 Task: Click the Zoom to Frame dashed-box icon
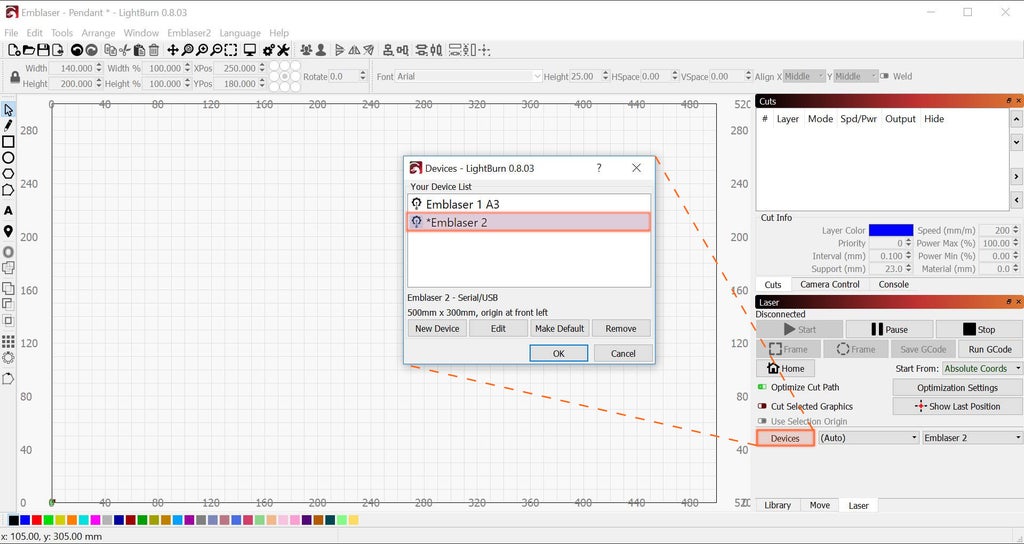click(x=231, y=50)
